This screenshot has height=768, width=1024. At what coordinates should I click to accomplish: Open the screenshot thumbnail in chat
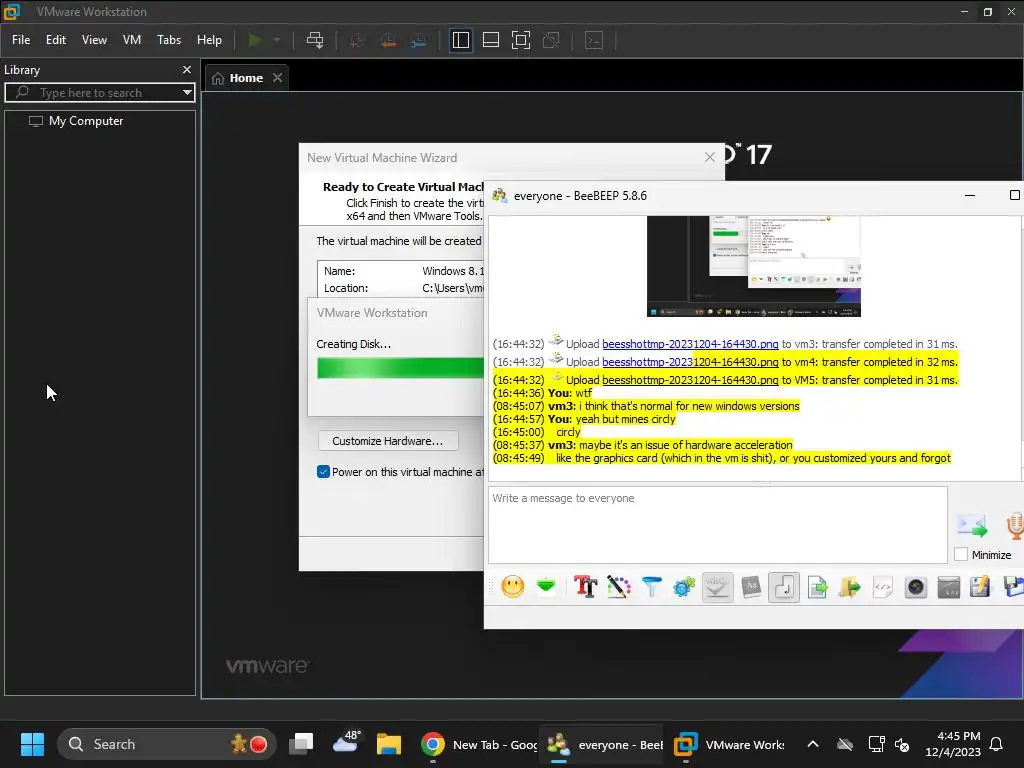[753, 266]
